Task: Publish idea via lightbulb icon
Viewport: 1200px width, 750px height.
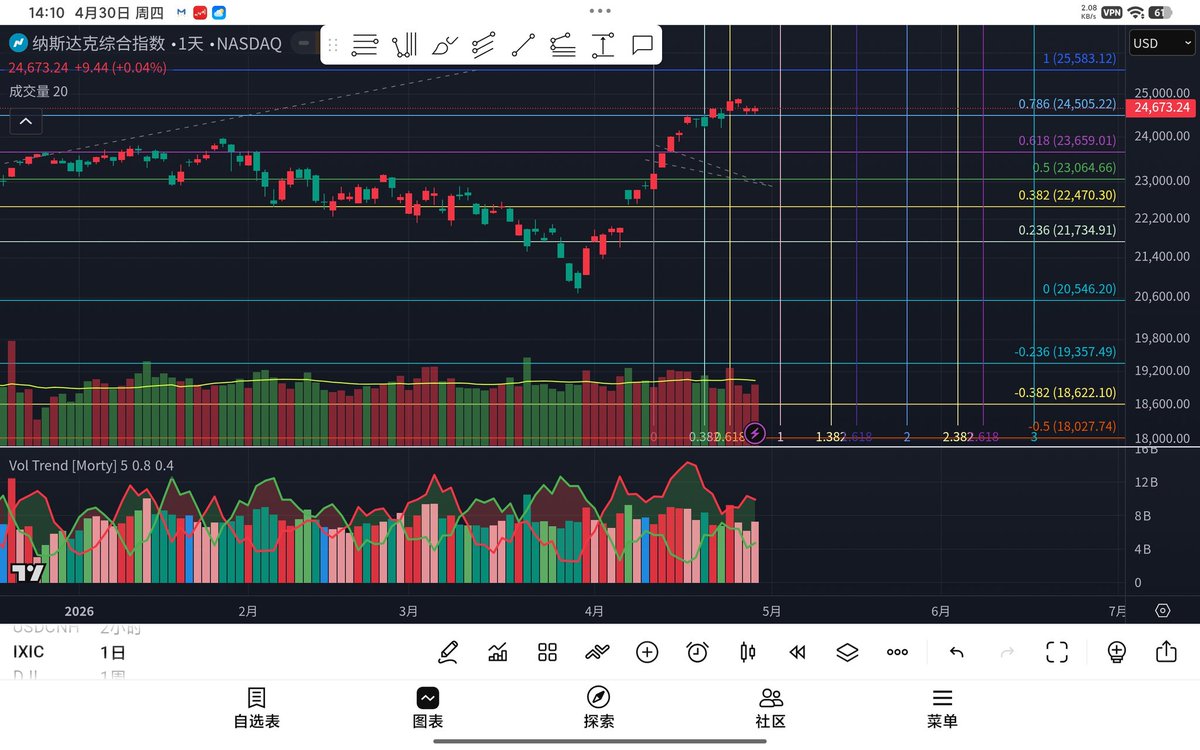Action: pyautogui.click(x=1117, y=652)
